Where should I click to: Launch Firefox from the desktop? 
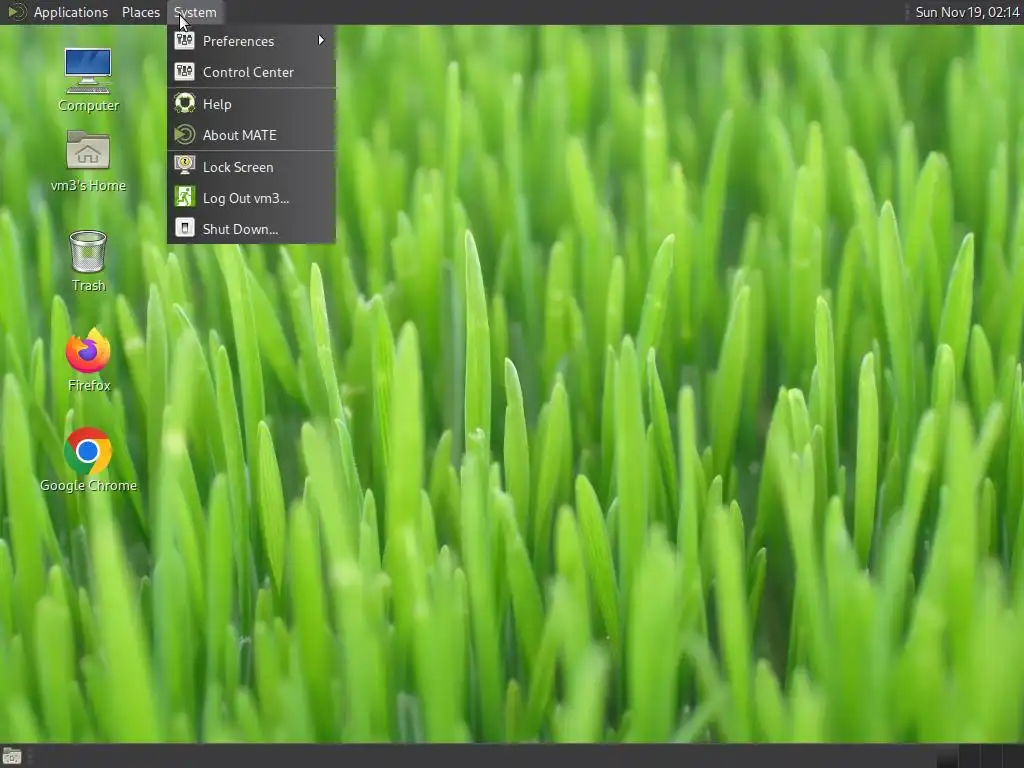[x=88, y=351]
